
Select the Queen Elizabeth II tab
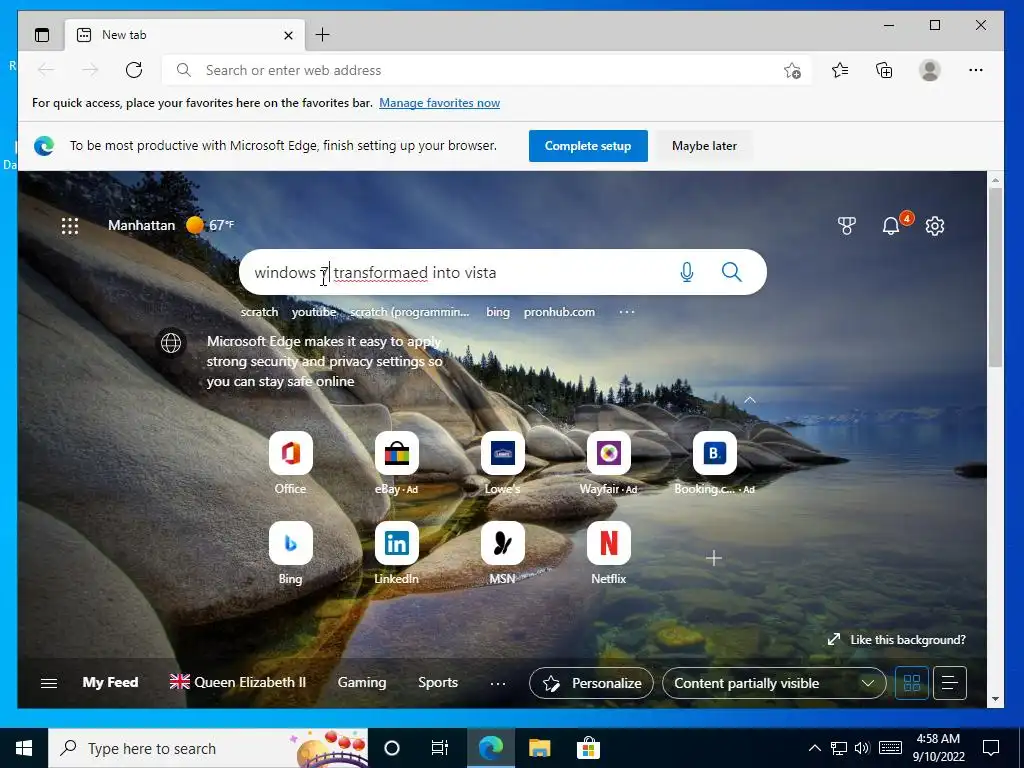click(x=238, y=682)
